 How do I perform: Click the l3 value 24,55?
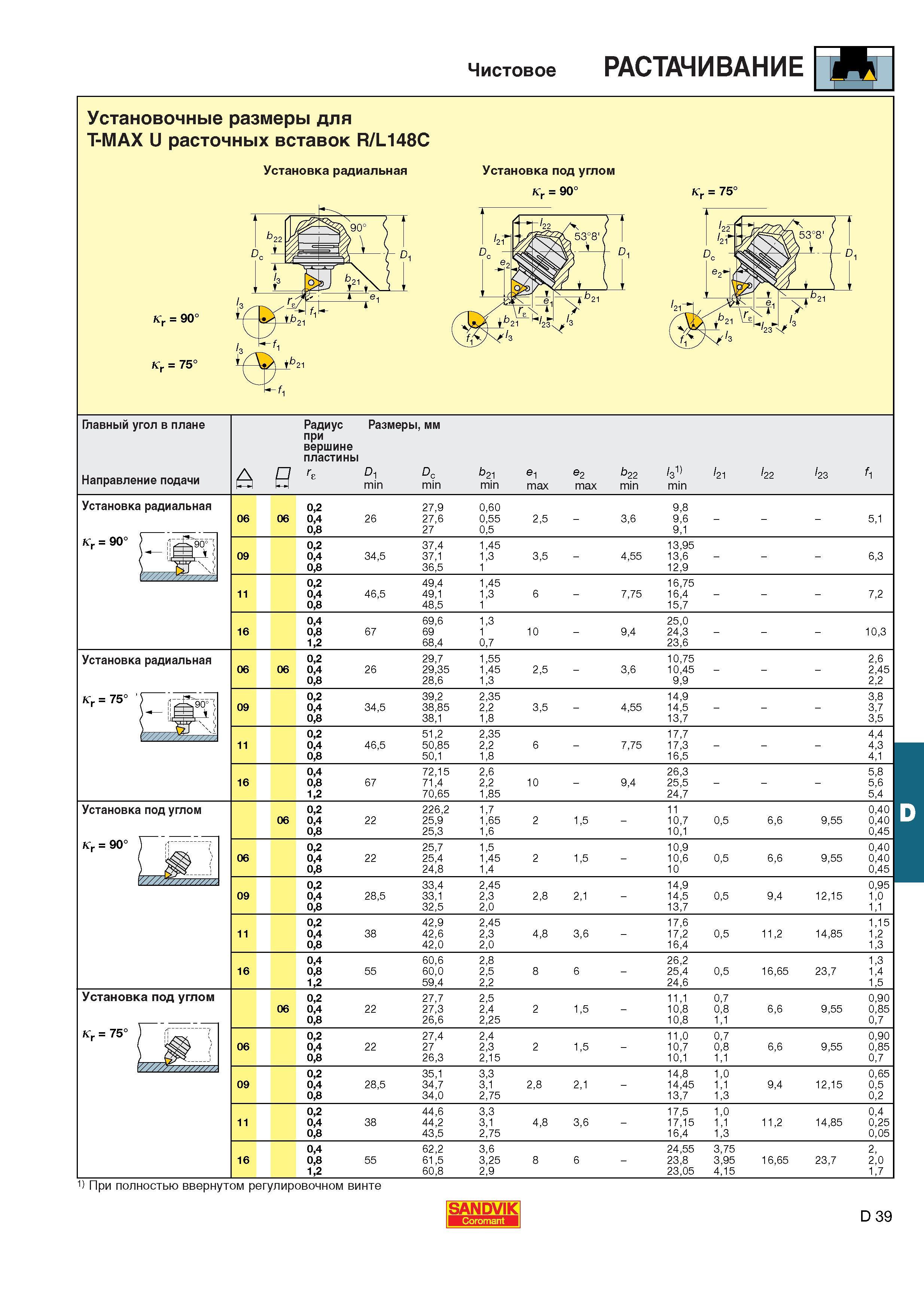tap(680, 1149)
